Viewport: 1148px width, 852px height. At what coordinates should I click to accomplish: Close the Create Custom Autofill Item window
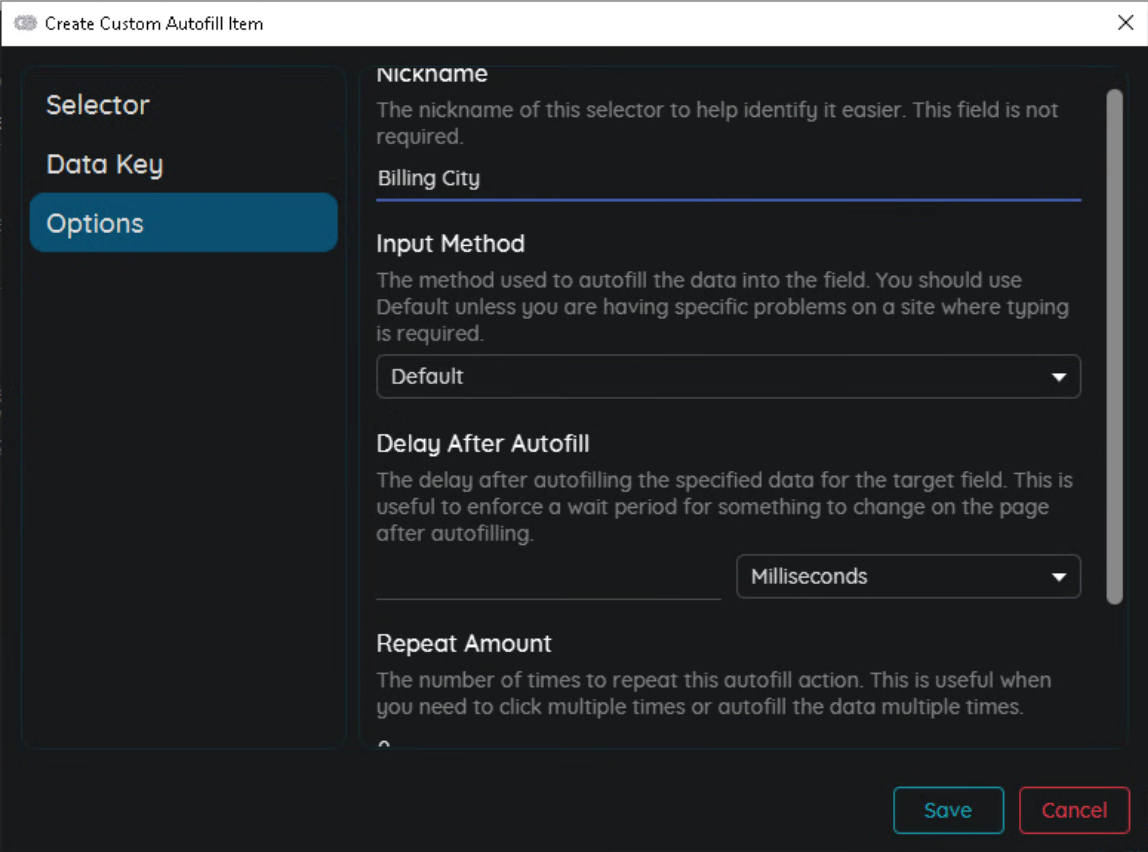[x=1125, y=23]
